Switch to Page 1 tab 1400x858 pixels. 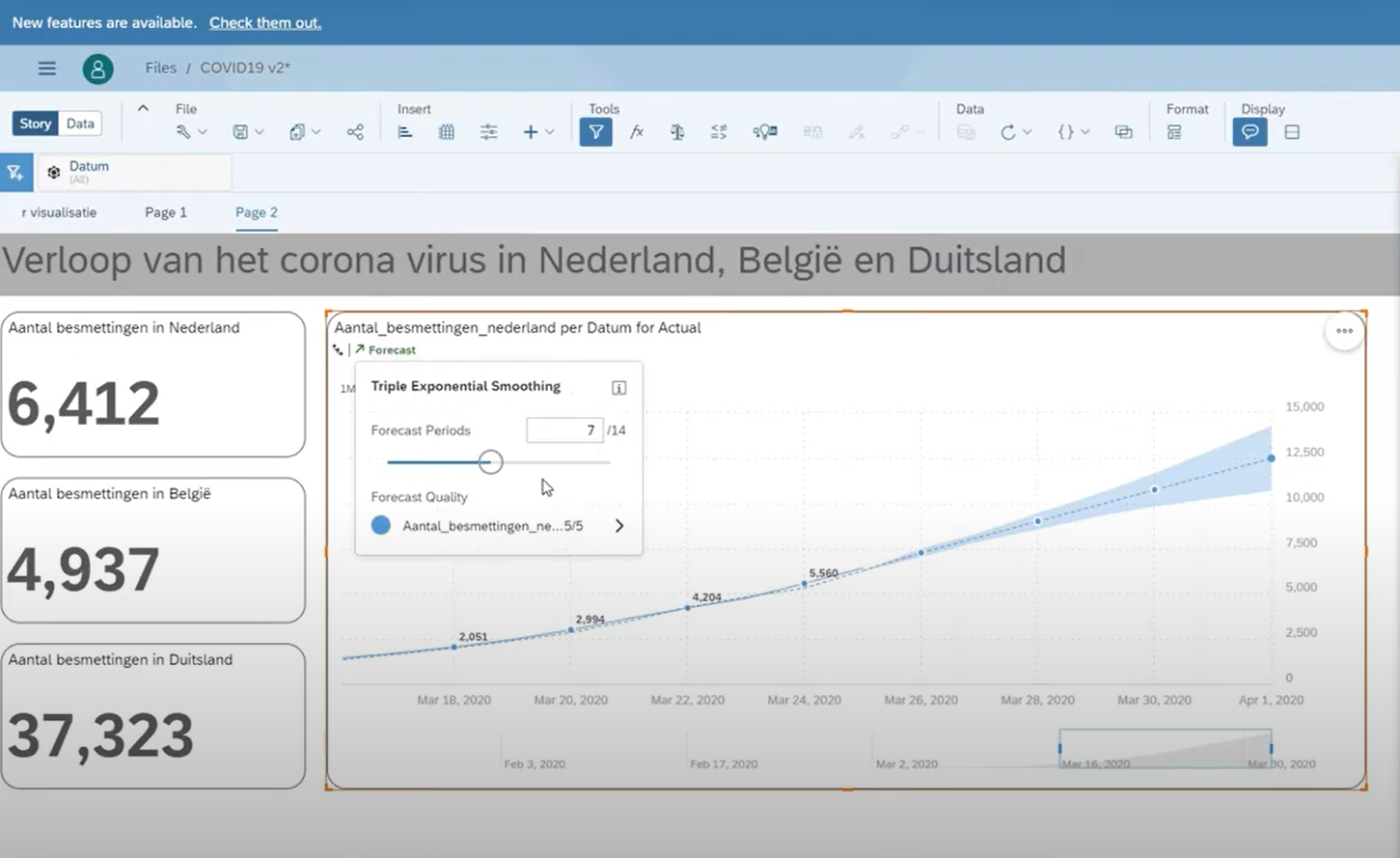click(x=166, y=212)
